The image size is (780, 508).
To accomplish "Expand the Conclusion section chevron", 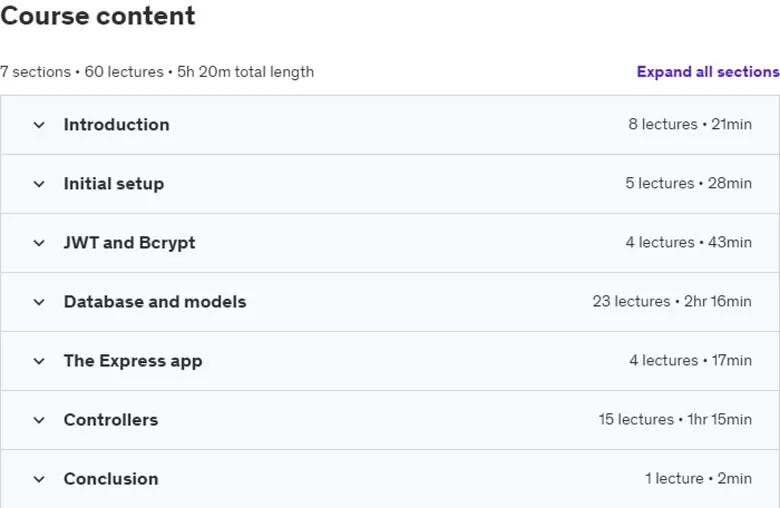I will [39, 480].
